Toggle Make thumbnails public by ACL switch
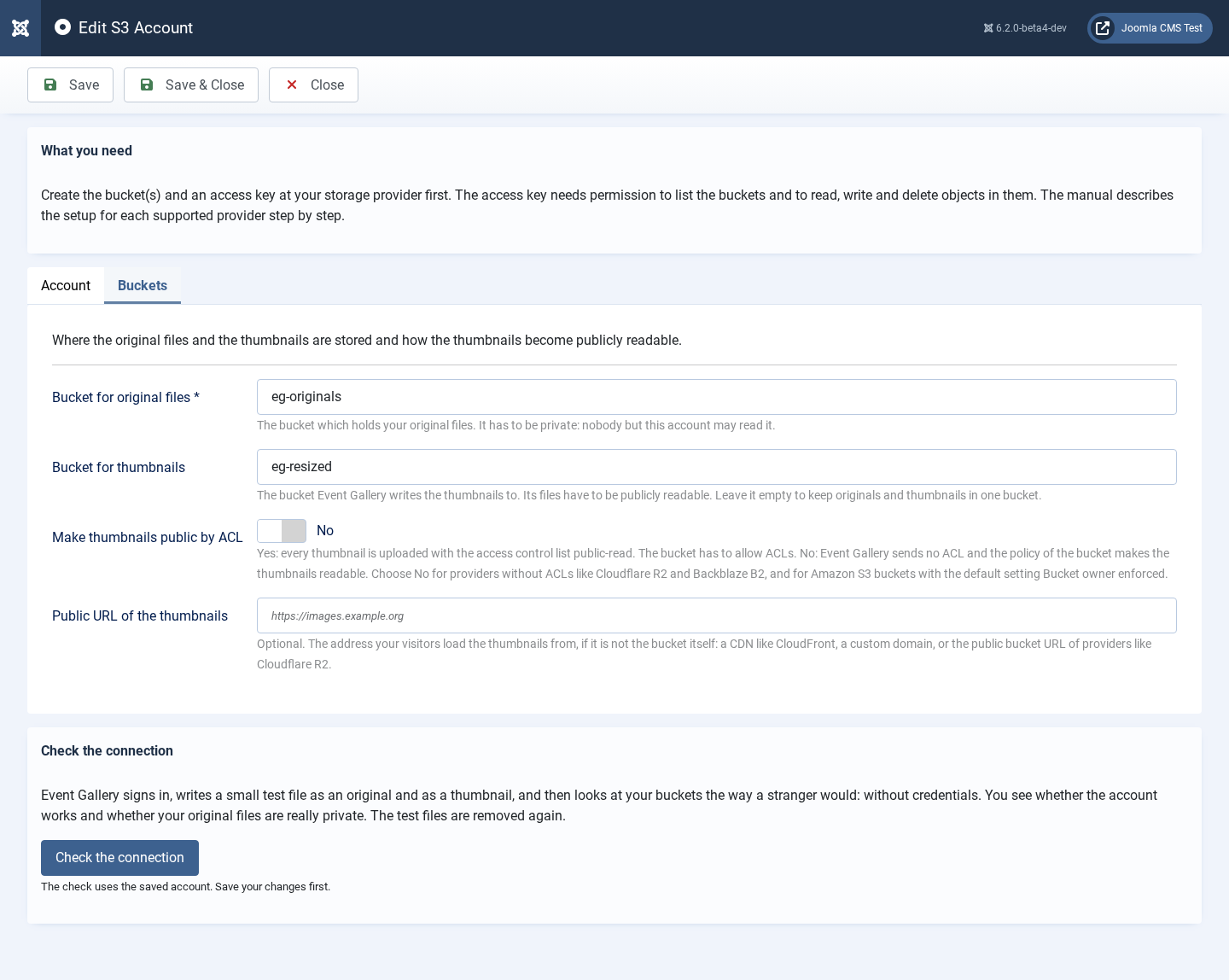The image size is (1229, 980). [282, 531]
